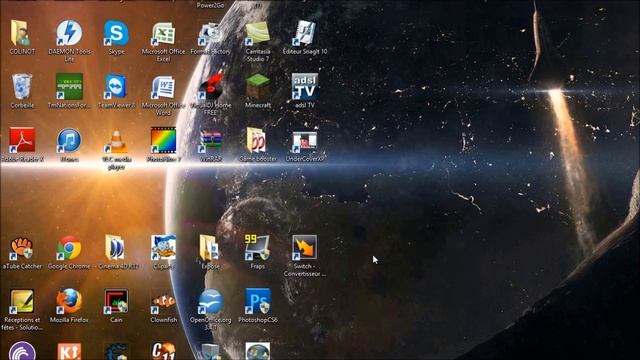Open Réceptions et fêtes shortcut

pos(22,302)
